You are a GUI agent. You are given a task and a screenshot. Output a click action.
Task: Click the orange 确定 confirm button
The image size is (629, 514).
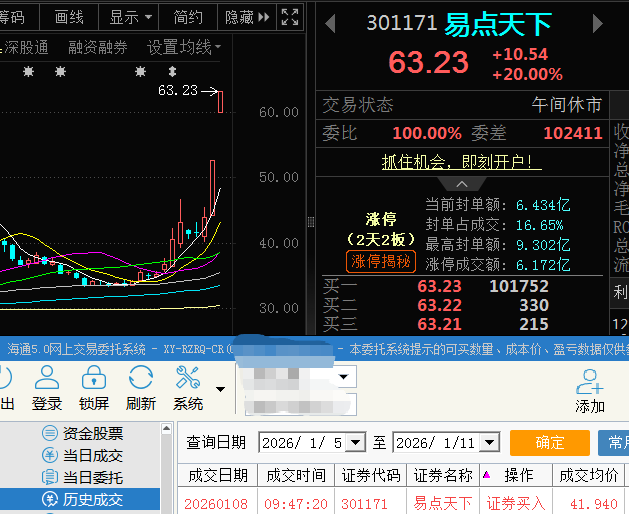[550, 443]
